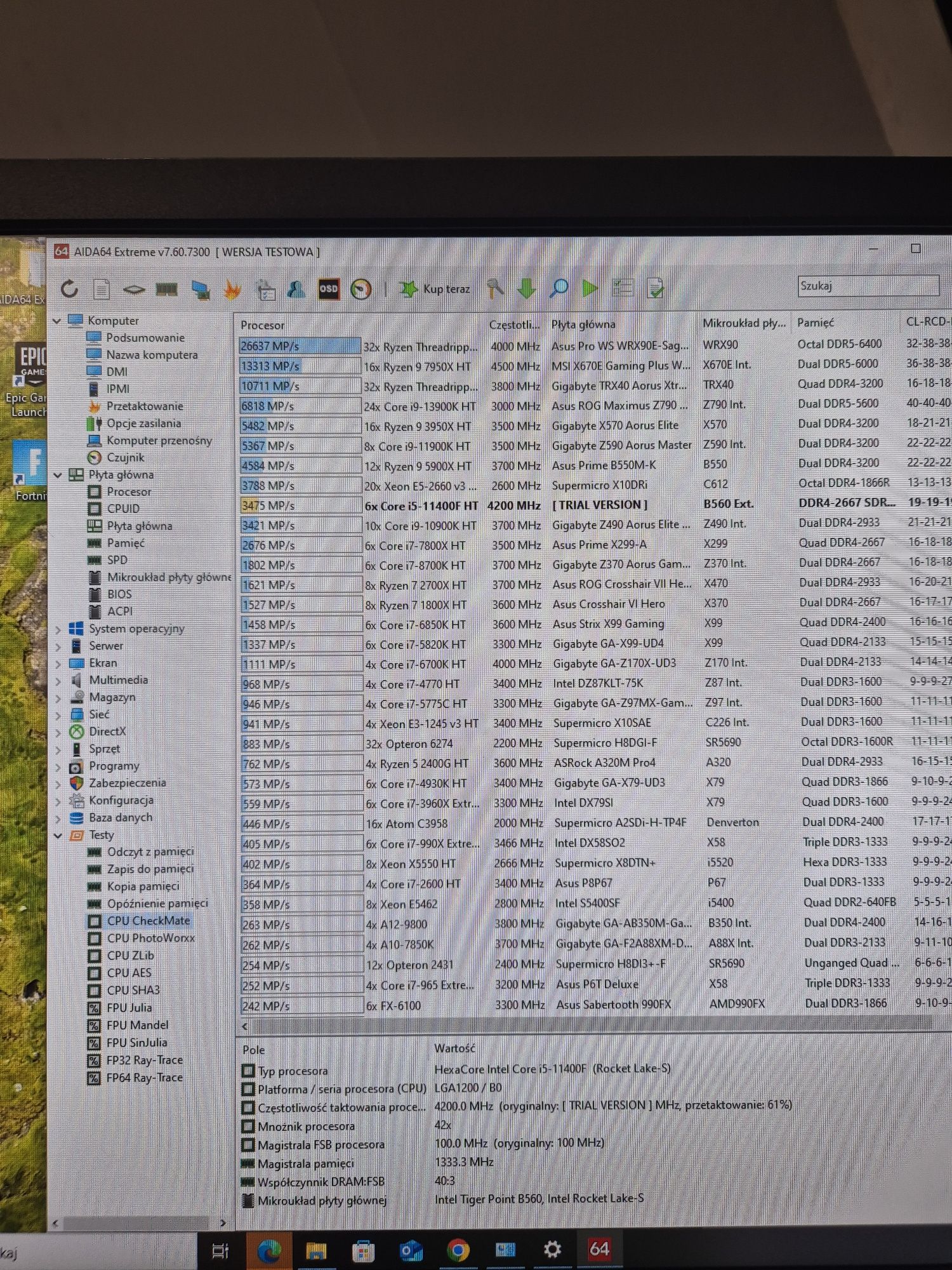This screenshot has height=1270, width=952.
Task: Expand the Ekran tree node
Action: (x=58, y=663)
